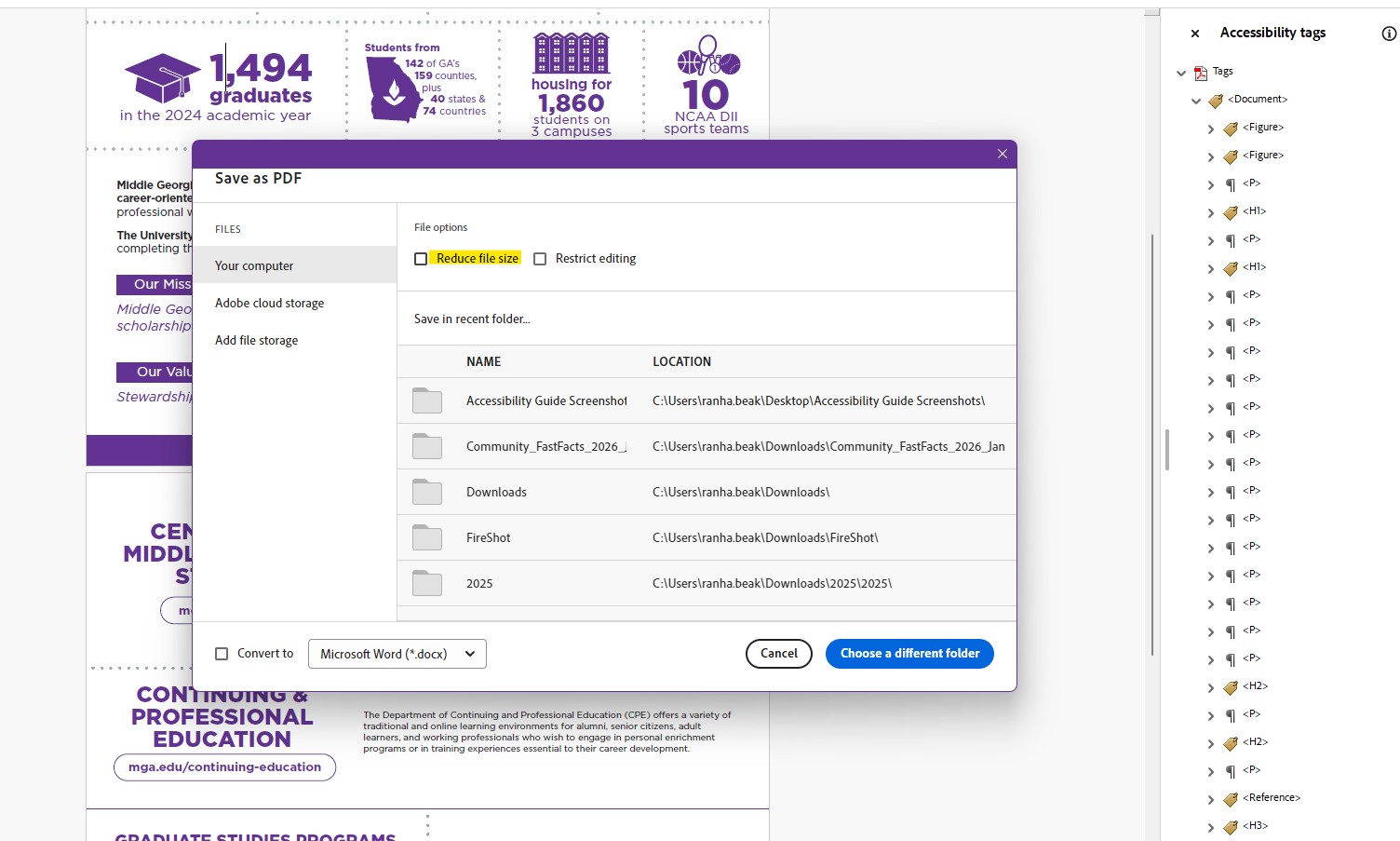Enable the Convert to checkbox
Screen dimensions: 1400x841
click(x=222, y=653)
